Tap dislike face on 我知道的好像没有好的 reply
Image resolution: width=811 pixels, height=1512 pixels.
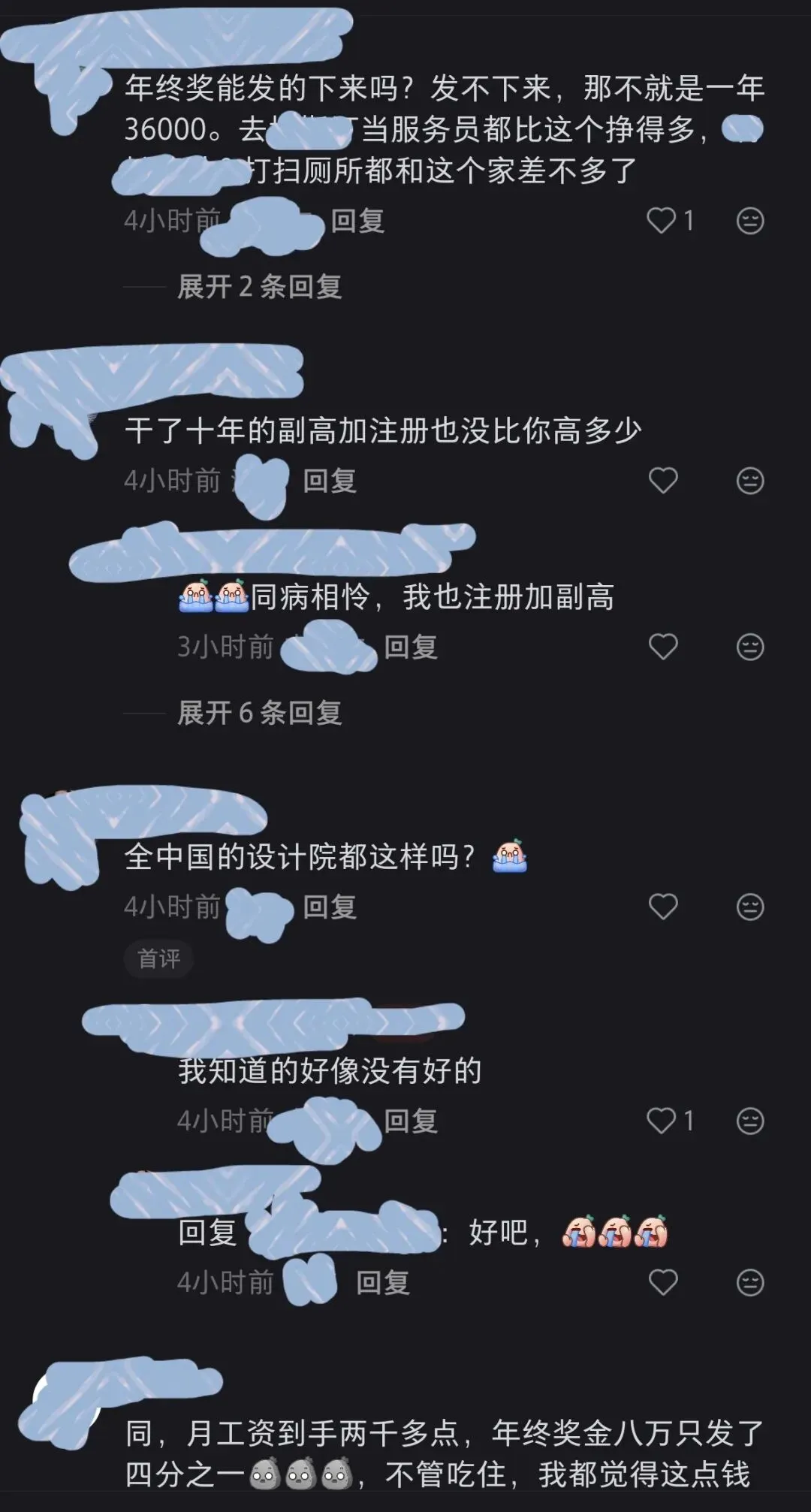(x=749, y=1121)
